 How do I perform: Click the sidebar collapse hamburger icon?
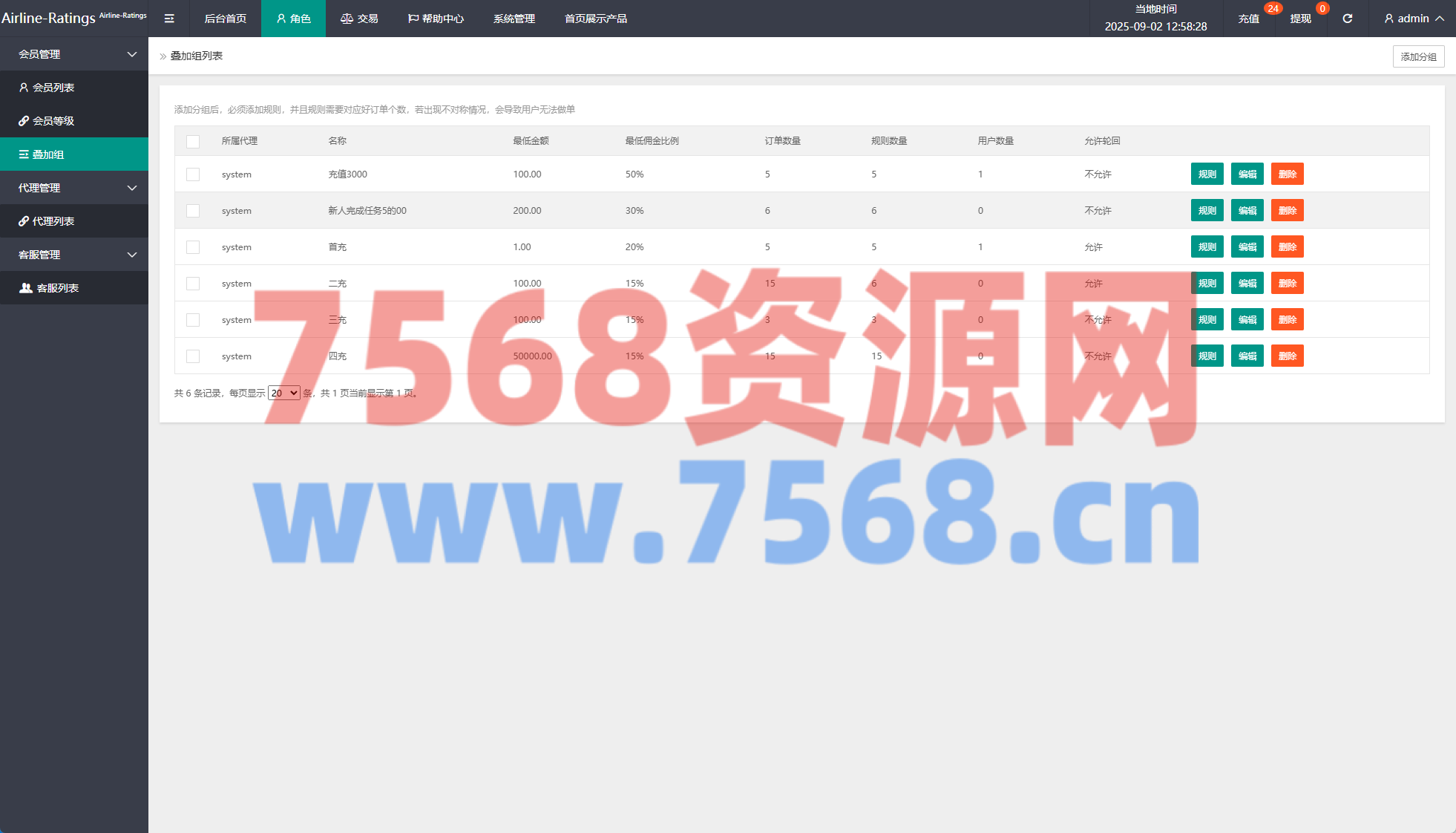(x=169, y=19)
